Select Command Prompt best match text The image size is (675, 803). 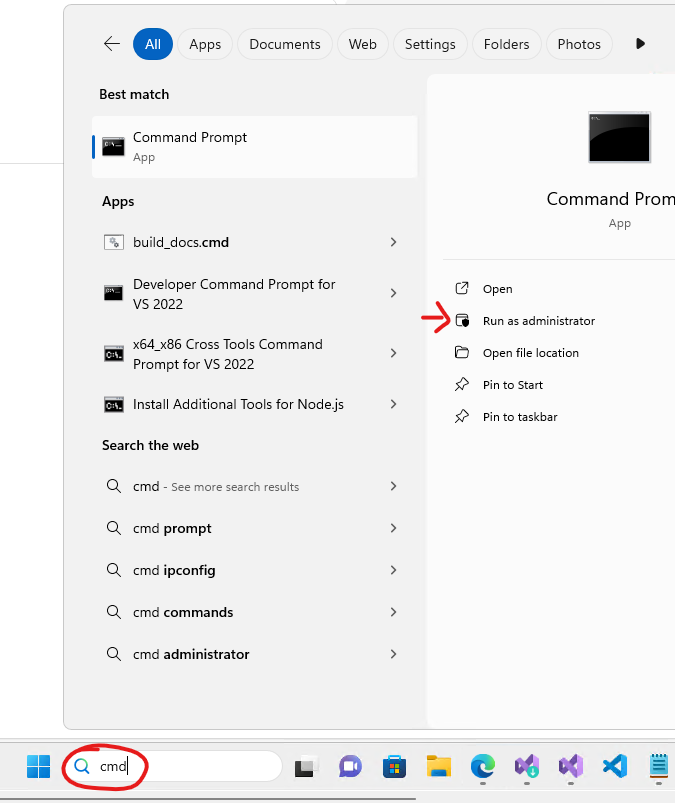point(189,137)
